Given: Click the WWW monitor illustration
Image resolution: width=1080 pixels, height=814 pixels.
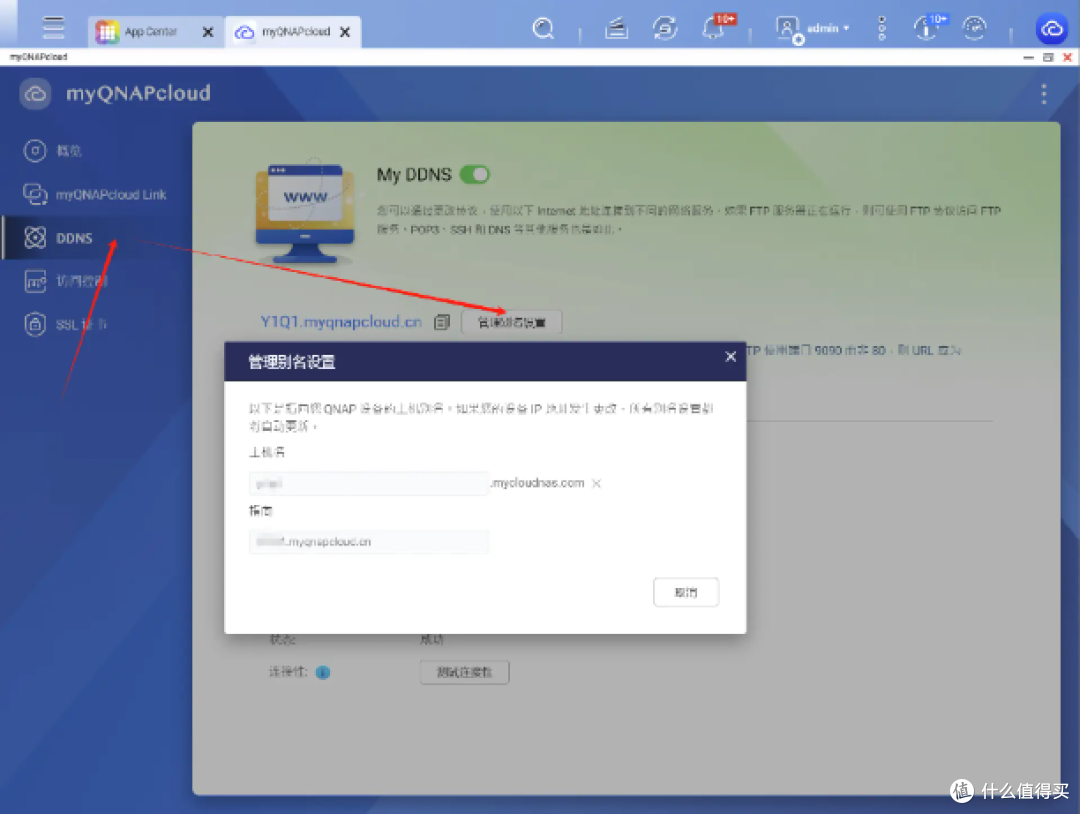Looking at the screenshot, I should click(304, 213).
